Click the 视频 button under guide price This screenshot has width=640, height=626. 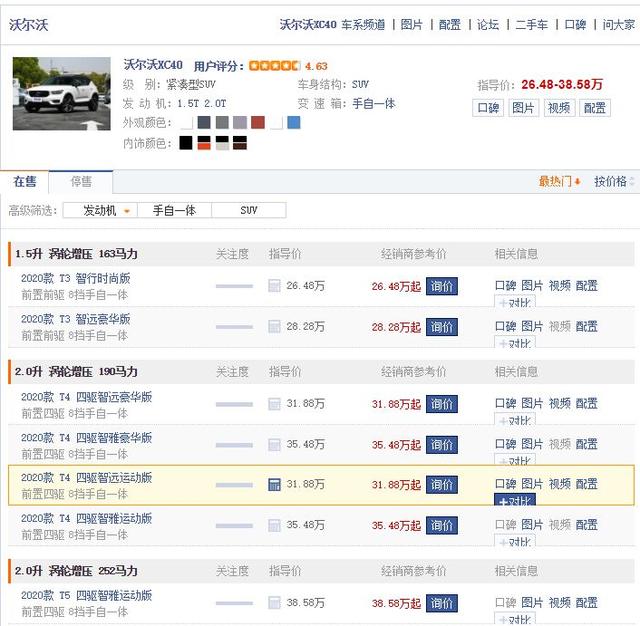(559, 108)
